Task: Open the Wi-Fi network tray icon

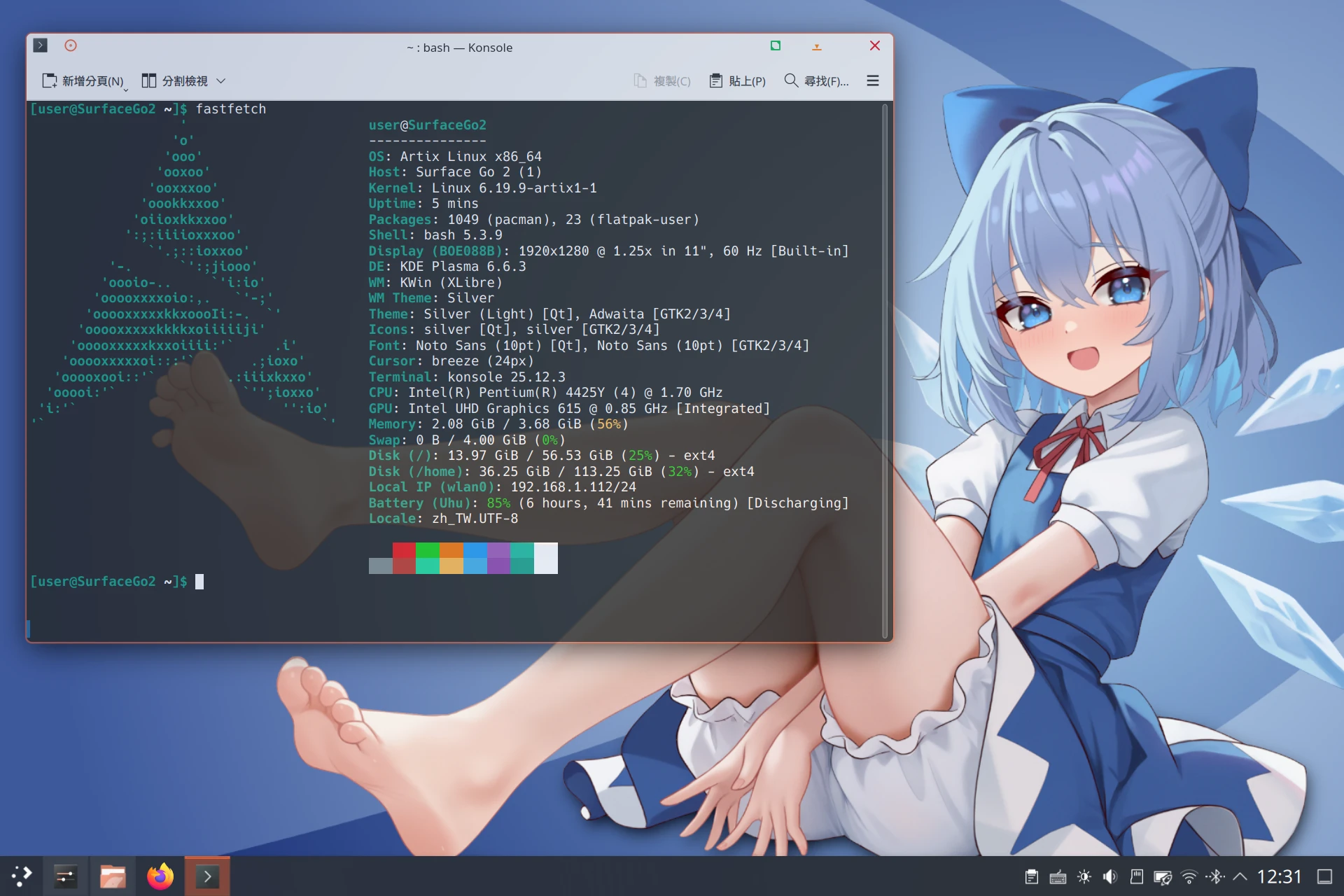Action: (x=1189, y=876)
